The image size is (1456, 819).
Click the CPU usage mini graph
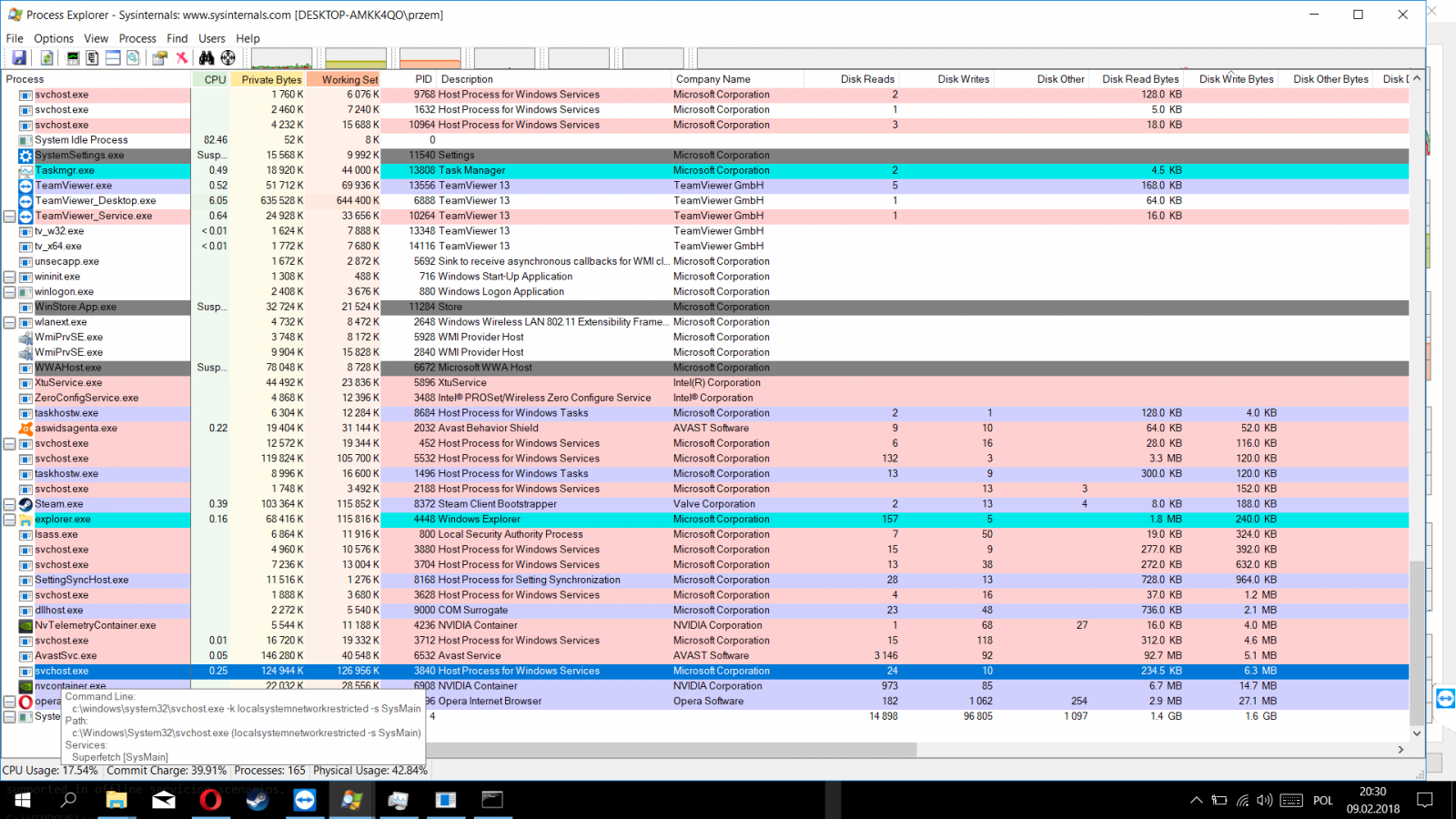281,58
